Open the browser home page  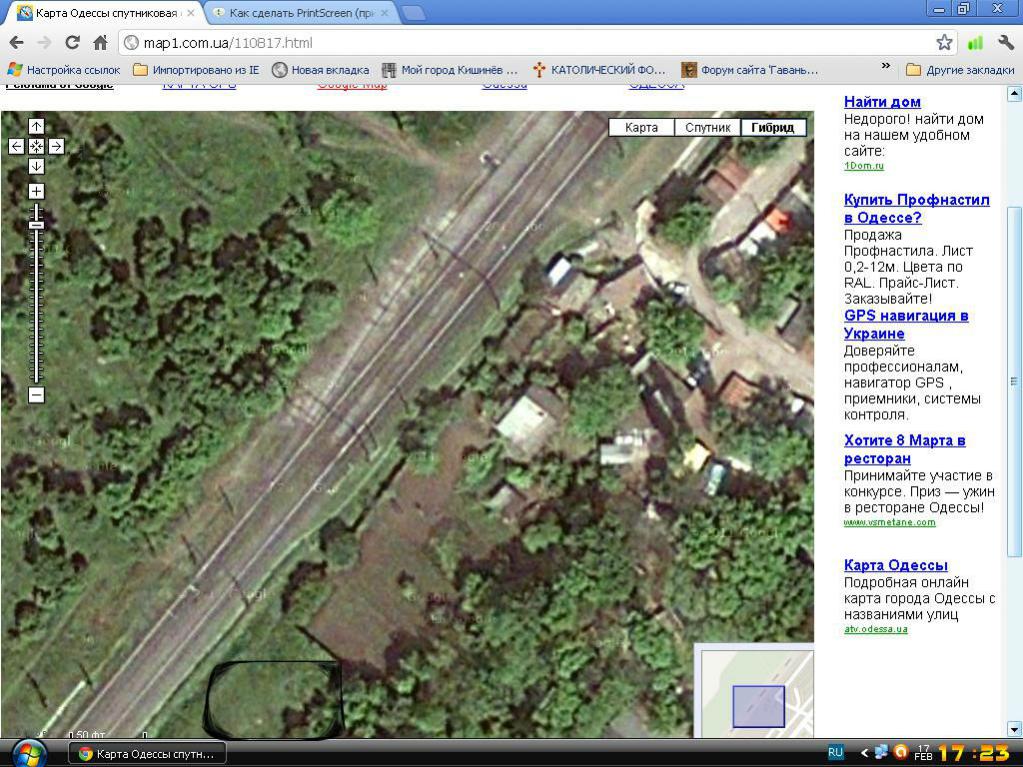(x=100, y=43)
